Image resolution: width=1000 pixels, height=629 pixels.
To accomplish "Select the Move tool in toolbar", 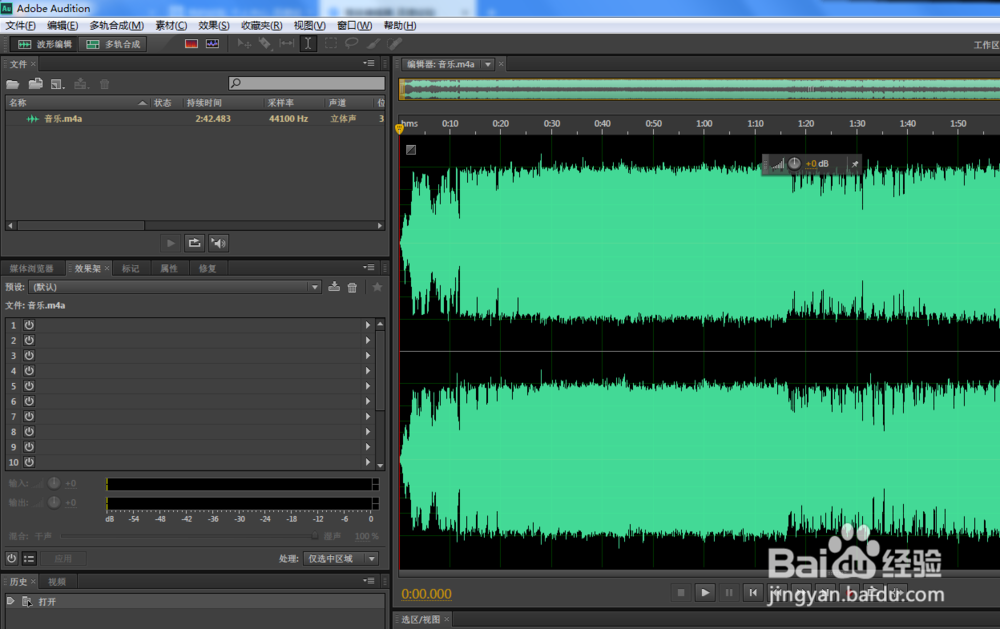I will pyautogui.click(x=244, y=43).
